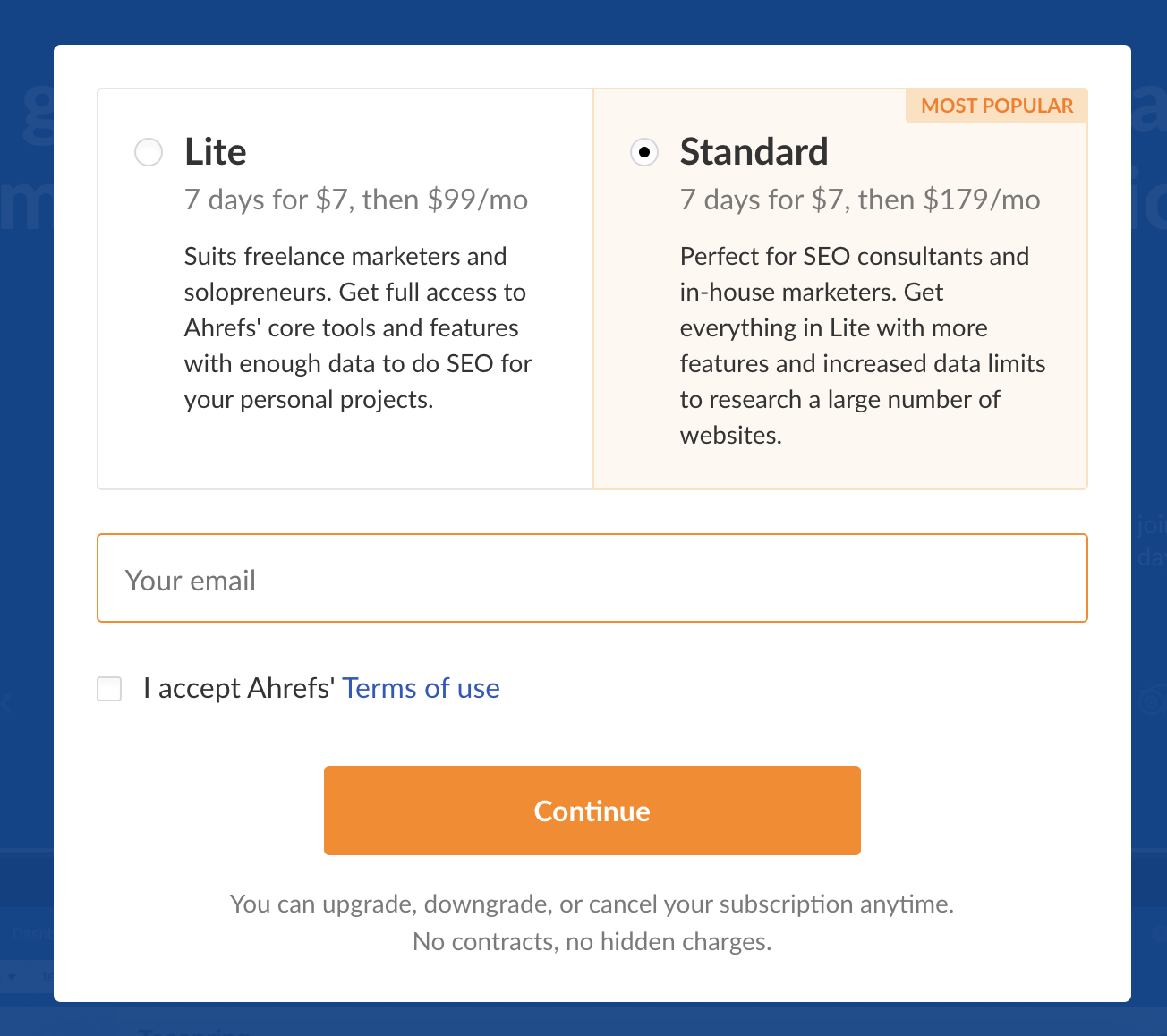Viewport: 1167px width, 1036px height.
Task: Click the $99/mo Lite price line
Action: click(355, 200)
